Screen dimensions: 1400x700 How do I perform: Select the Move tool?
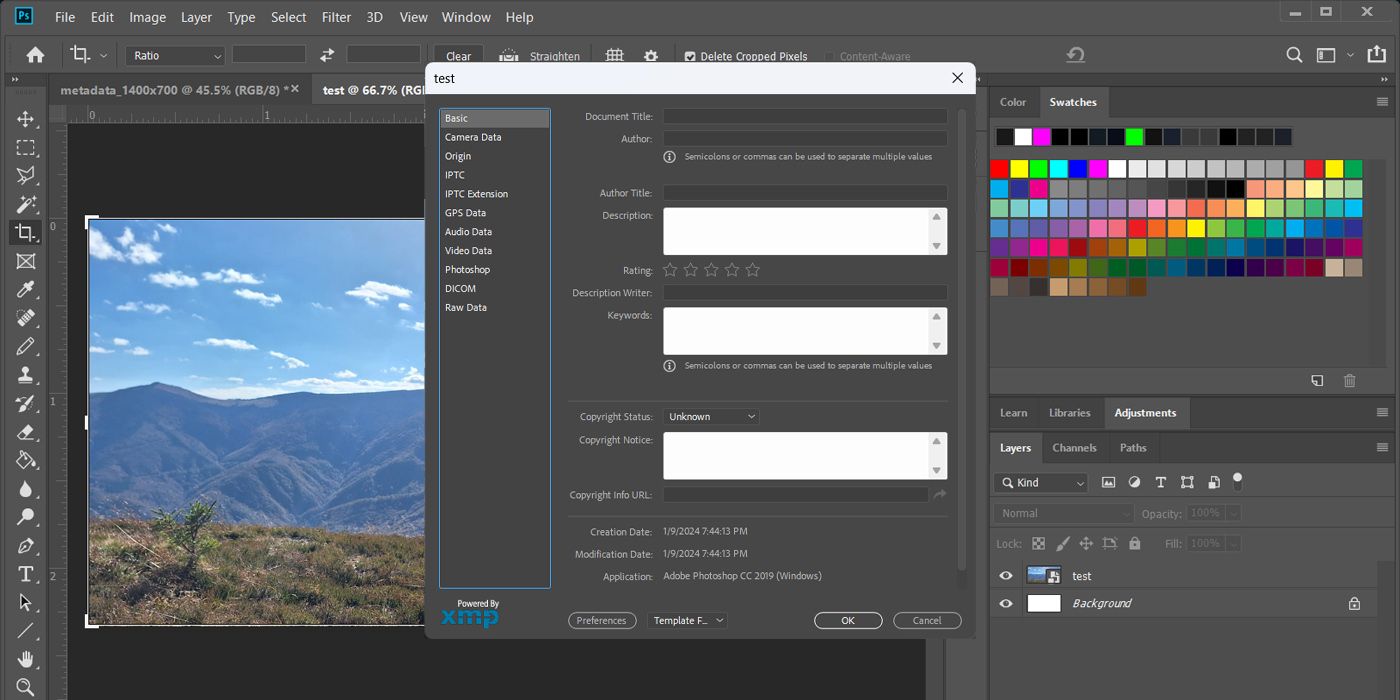point(26,119)
